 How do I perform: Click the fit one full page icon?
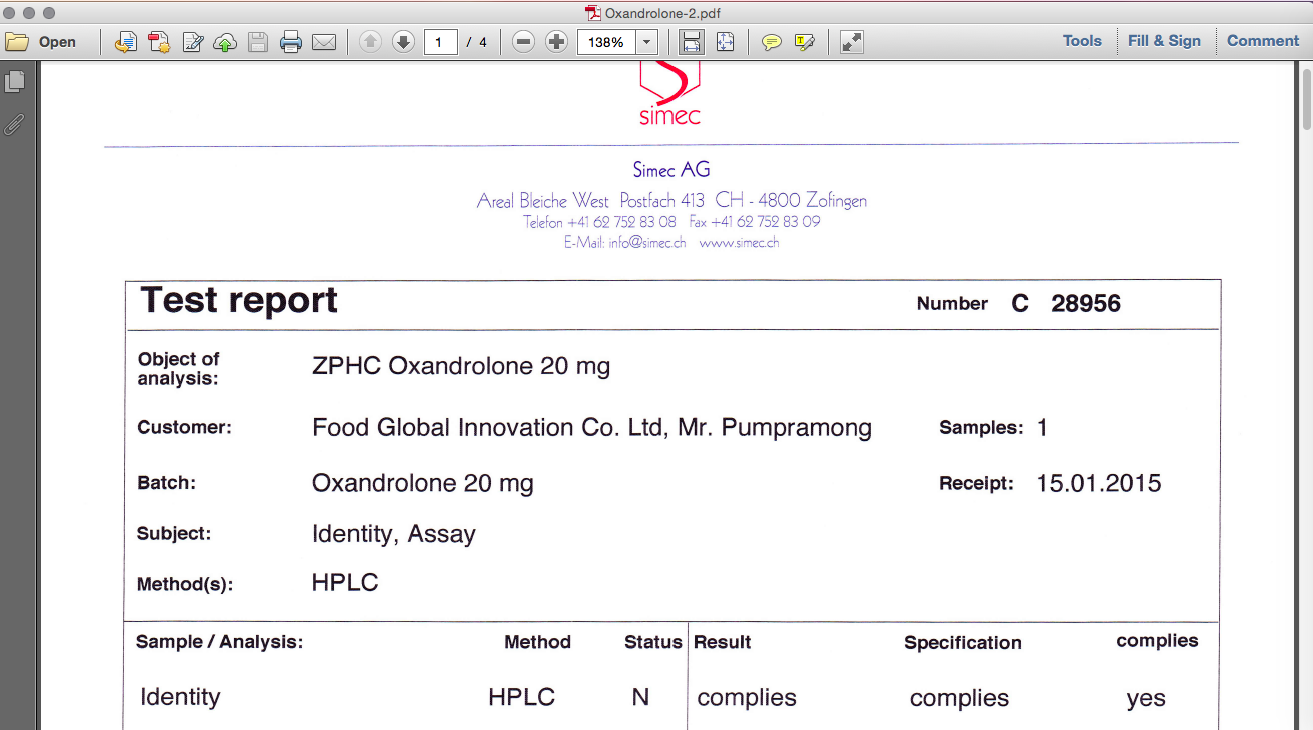725,42
